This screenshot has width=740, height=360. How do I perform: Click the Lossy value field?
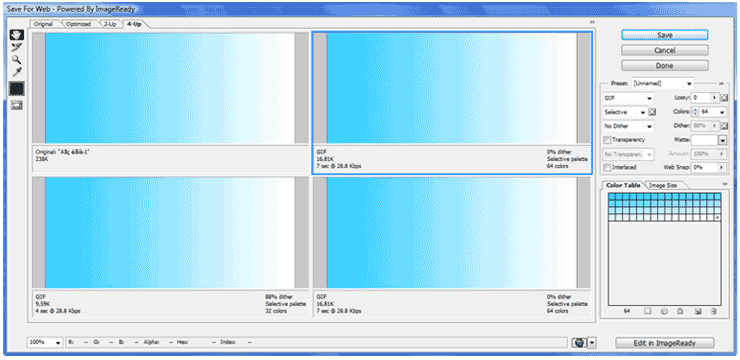pyautogui.click(x=701, y=98)
